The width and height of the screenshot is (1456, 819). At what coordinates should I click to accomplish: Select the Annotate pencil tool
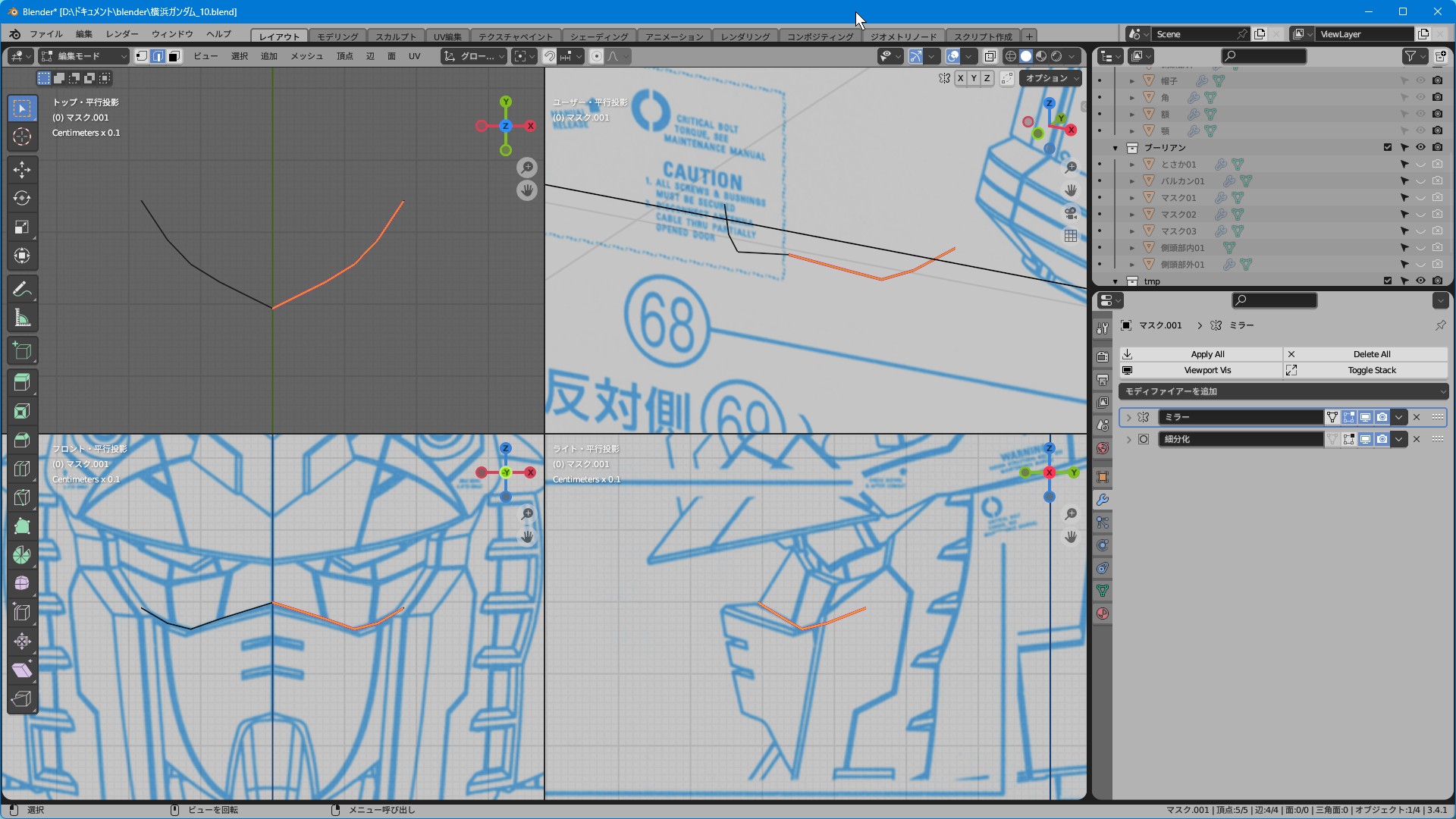pos(22,289)
